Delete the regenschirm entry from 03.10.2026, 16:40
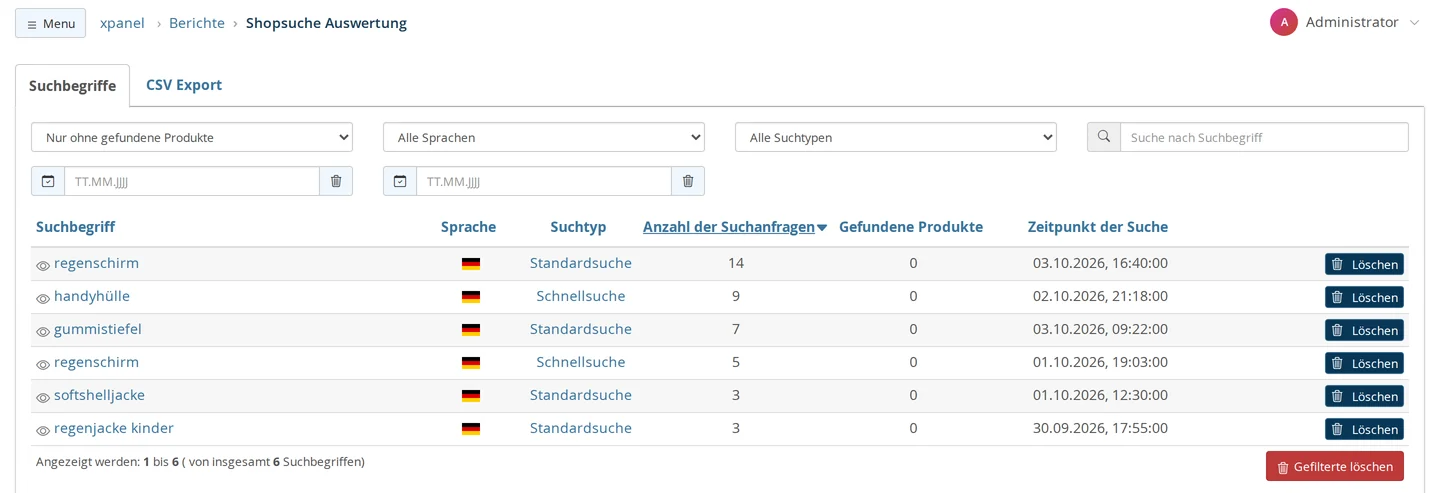The width and height of the screenshot is (1432, 493). 1364,264
